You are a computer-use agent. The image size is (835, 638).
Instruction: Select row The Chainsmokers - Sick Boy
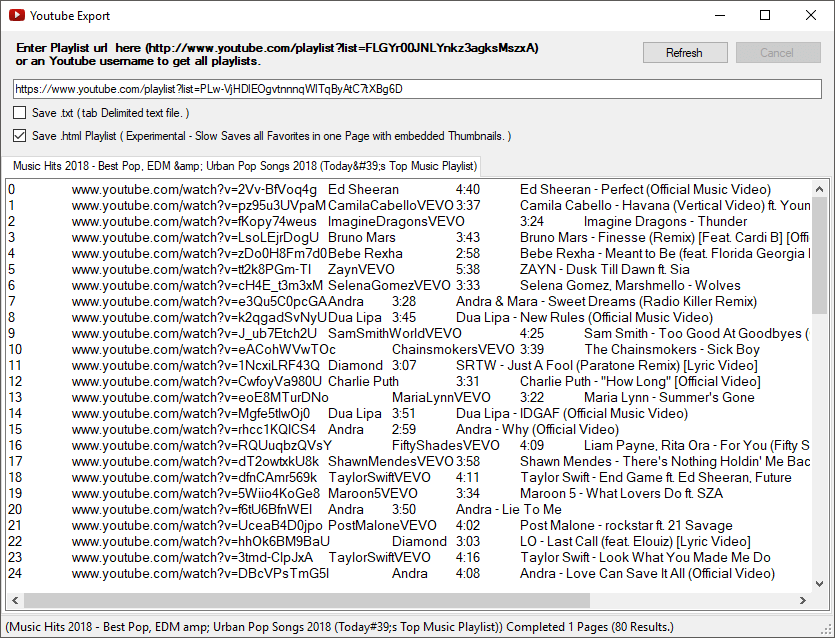pyautogui.click(x=409, y=349)
